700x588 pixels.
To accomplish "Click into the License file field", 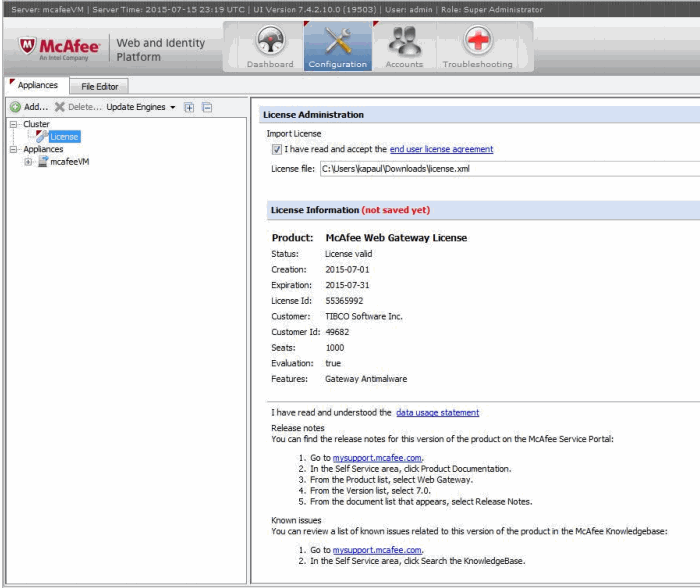I will 510,169.
